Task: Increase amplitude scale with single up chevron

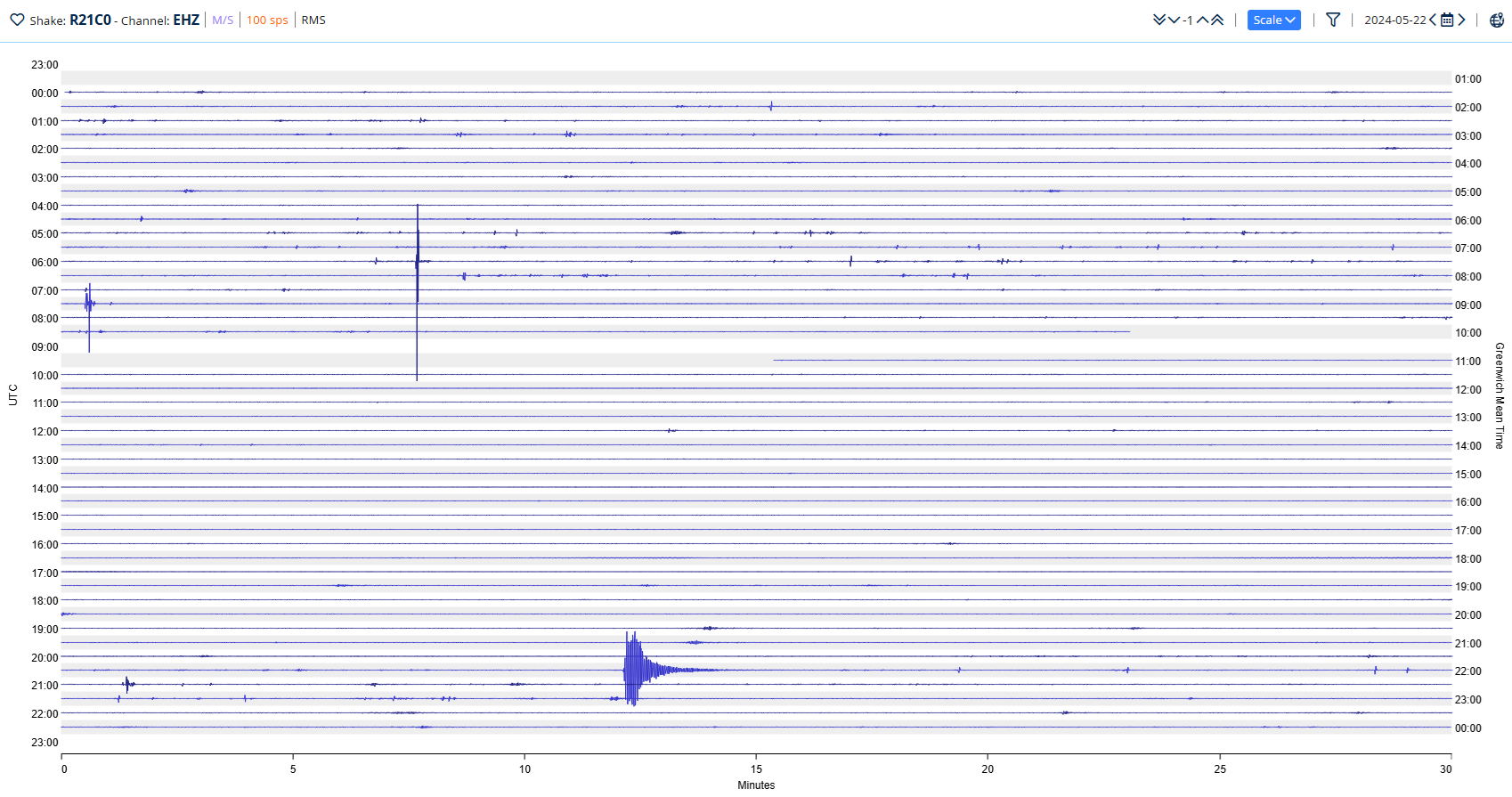Action: [1202, 20]
